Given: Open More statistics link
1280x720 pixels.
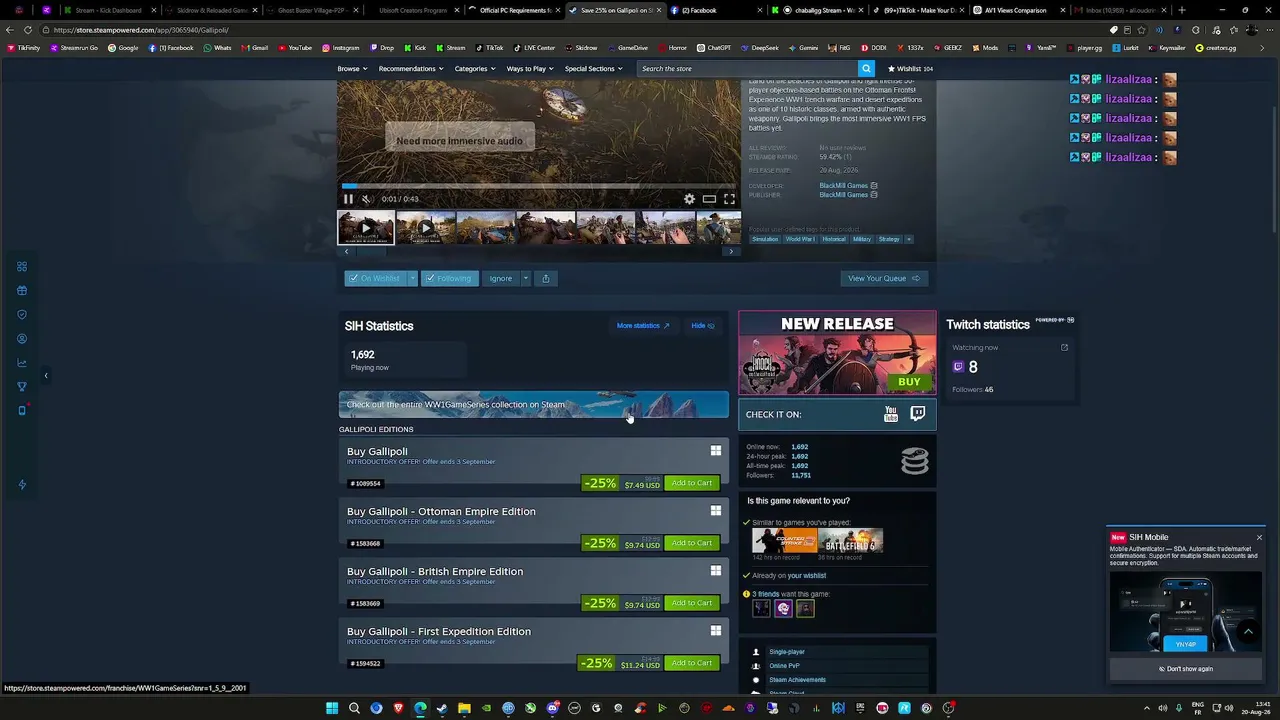Looking at the screenshot, I should tap(643, 326).
